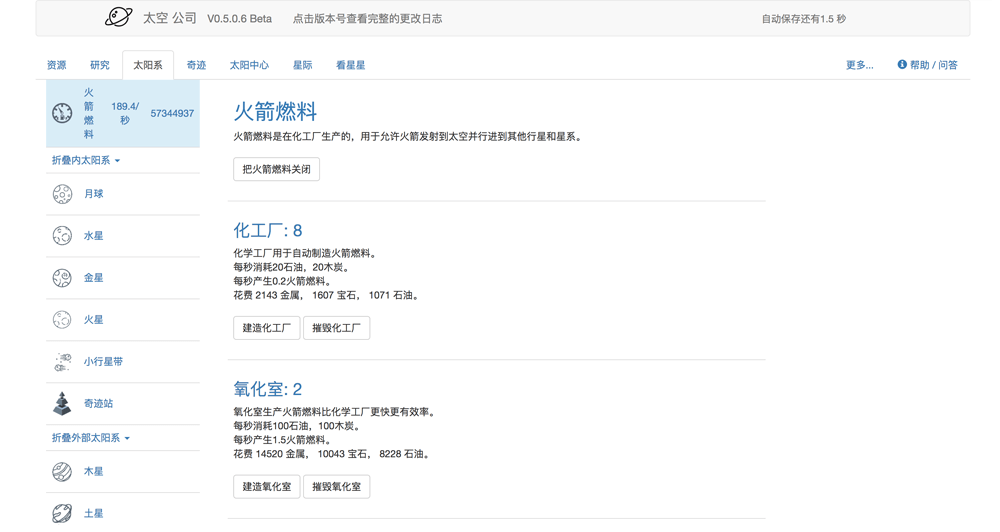Select 土星 in the sidebar
Viewport: 1000px width, 532px height.
point(94,514)
